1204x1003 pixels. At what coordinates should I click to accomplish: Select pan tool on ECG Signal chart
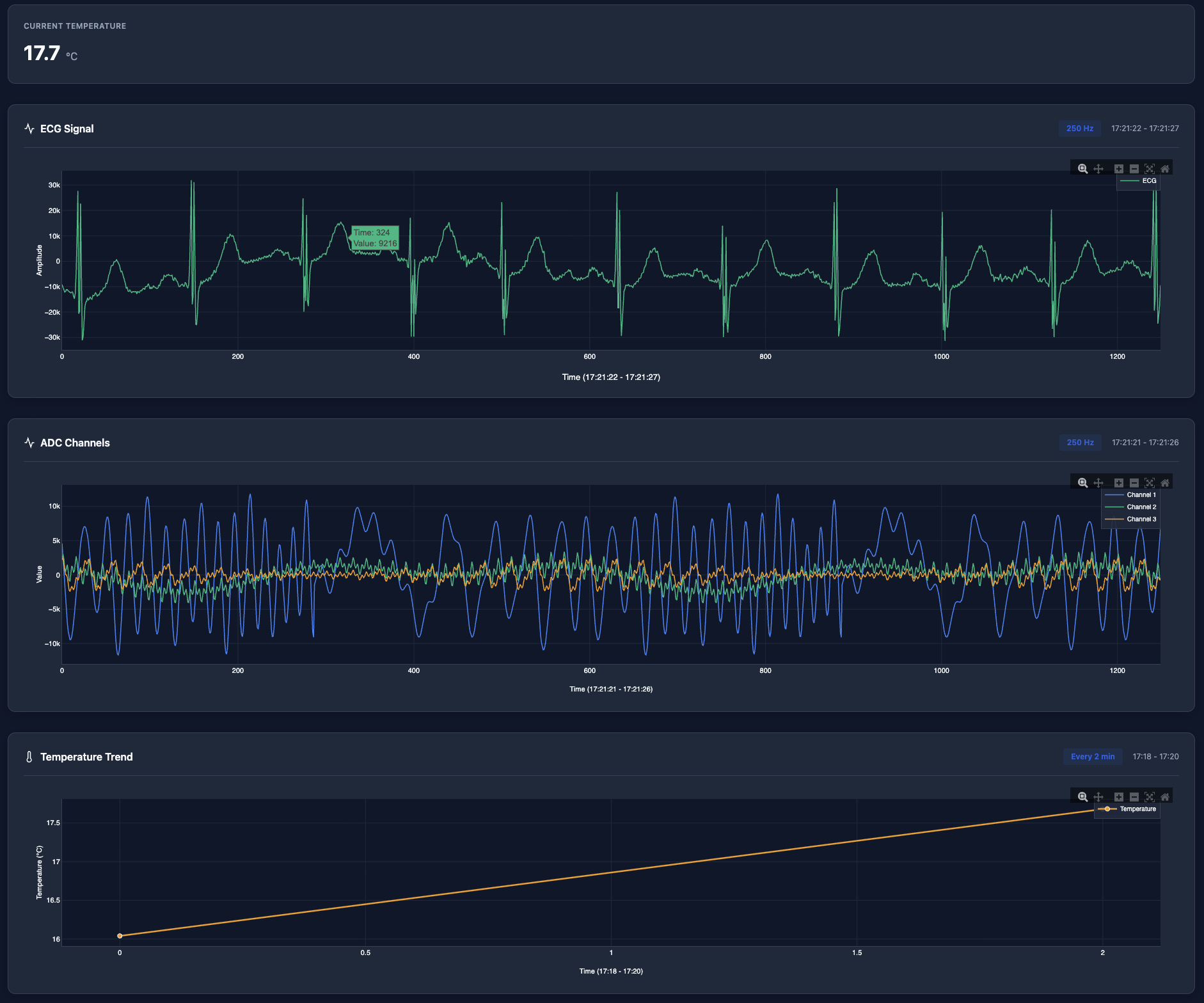click(x=1098, y=169)
